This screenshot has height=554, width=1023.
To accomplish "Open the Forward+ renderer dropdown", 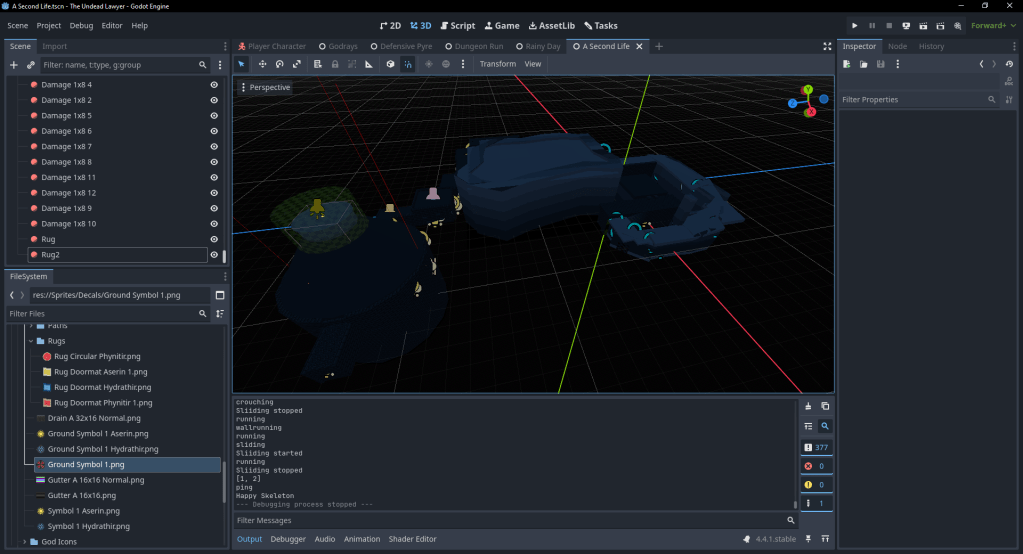I will coord(993,25).
